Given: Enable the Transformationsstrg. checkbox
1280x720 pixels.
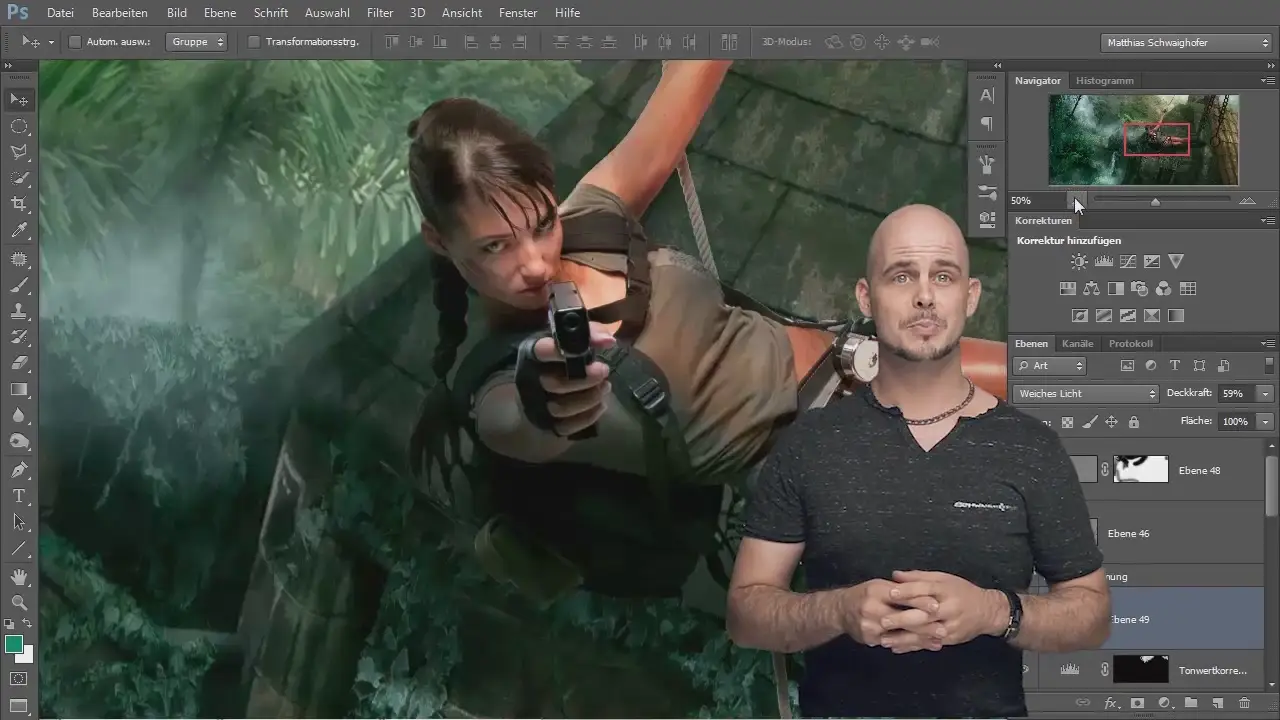Looking at the screenshot, I should click(x=254, y=42).
